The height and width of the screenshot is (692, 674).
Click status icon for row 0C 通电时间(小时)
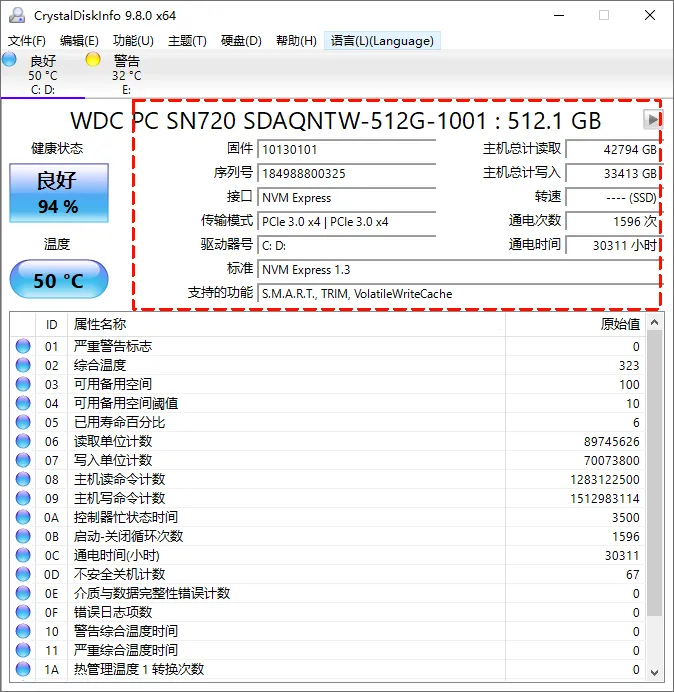tap(23, 555)
